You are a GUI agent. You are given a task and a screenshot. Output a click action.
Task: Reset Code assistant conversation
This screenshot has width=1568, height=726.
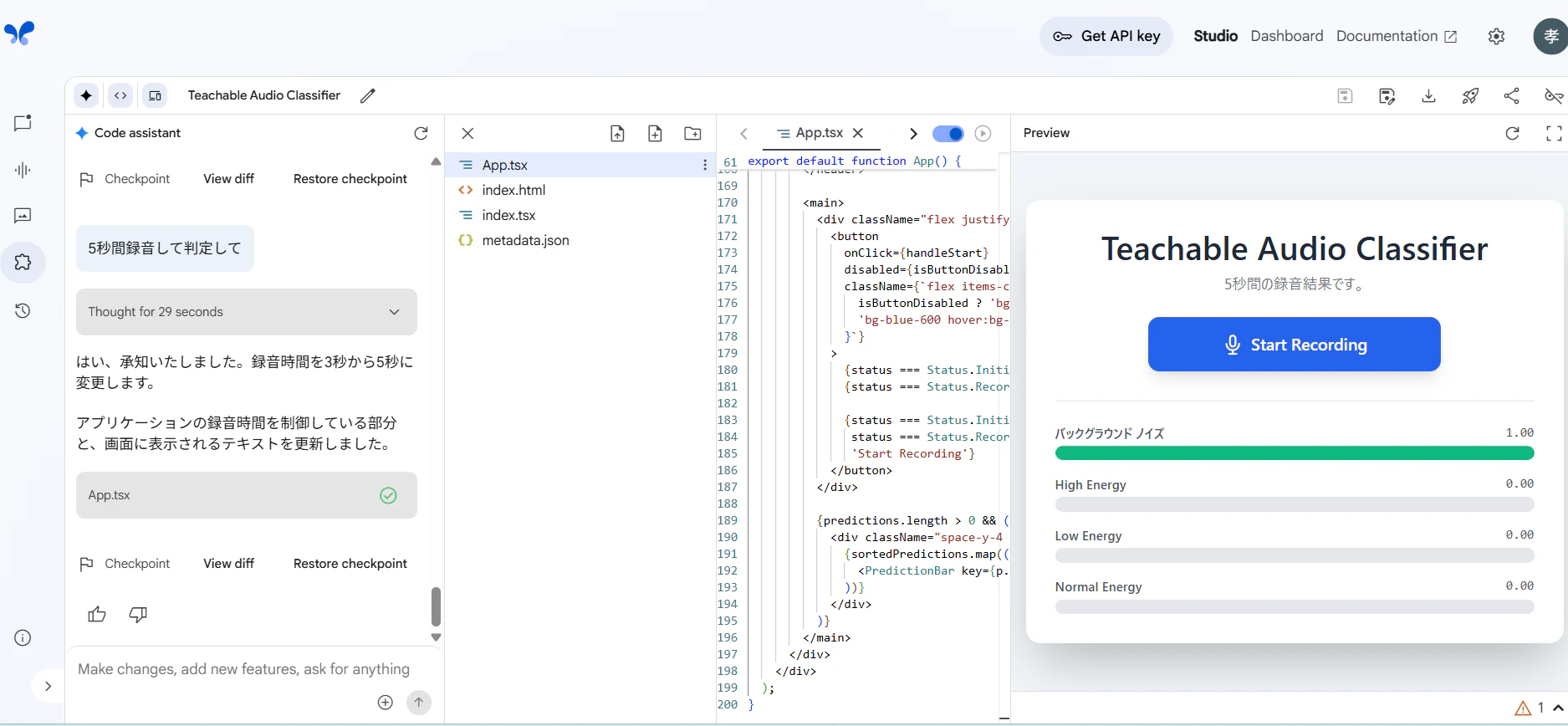point(421,133)
